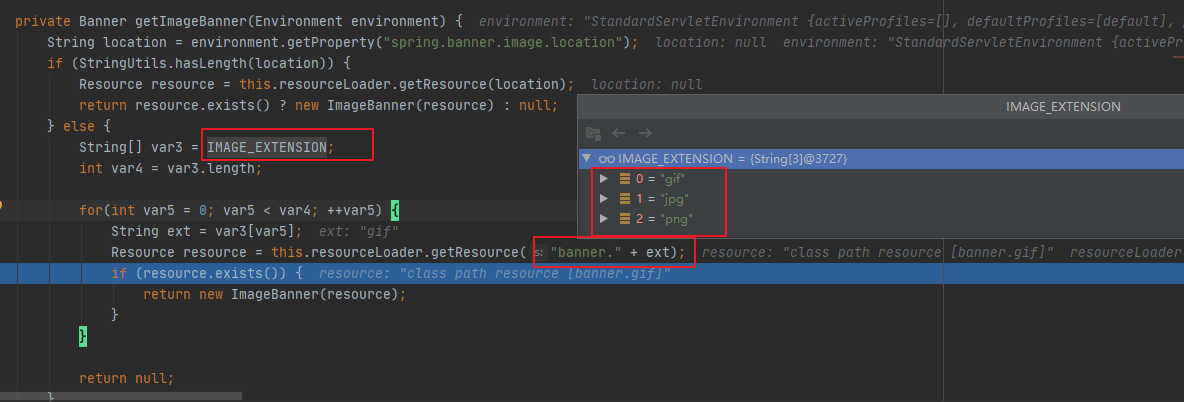Expand array element 1 with value "jpg"
This screenshot has height=402, width=1184.
(603, 199)
